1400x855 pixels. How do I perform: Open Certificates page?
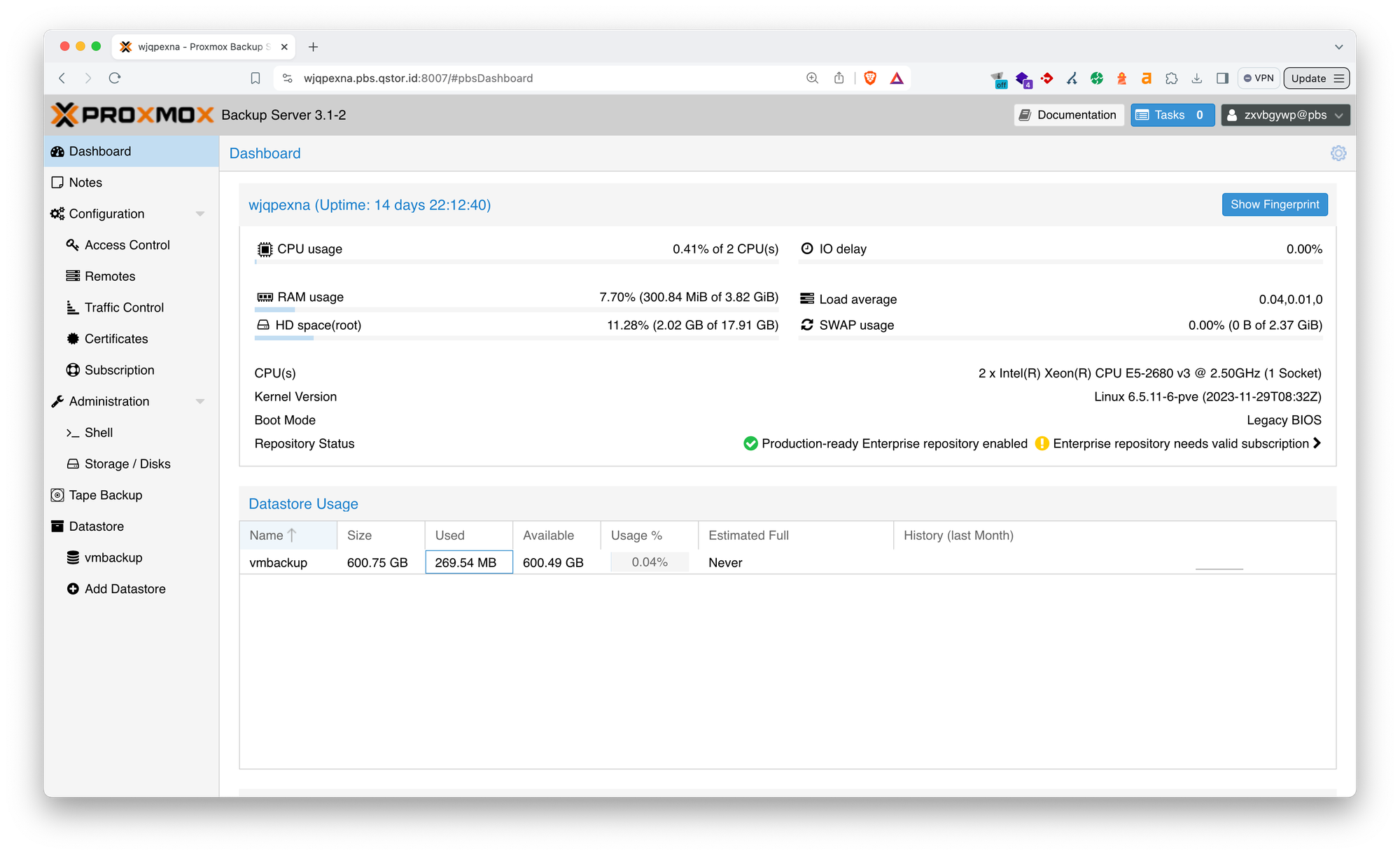pos(132,339)
